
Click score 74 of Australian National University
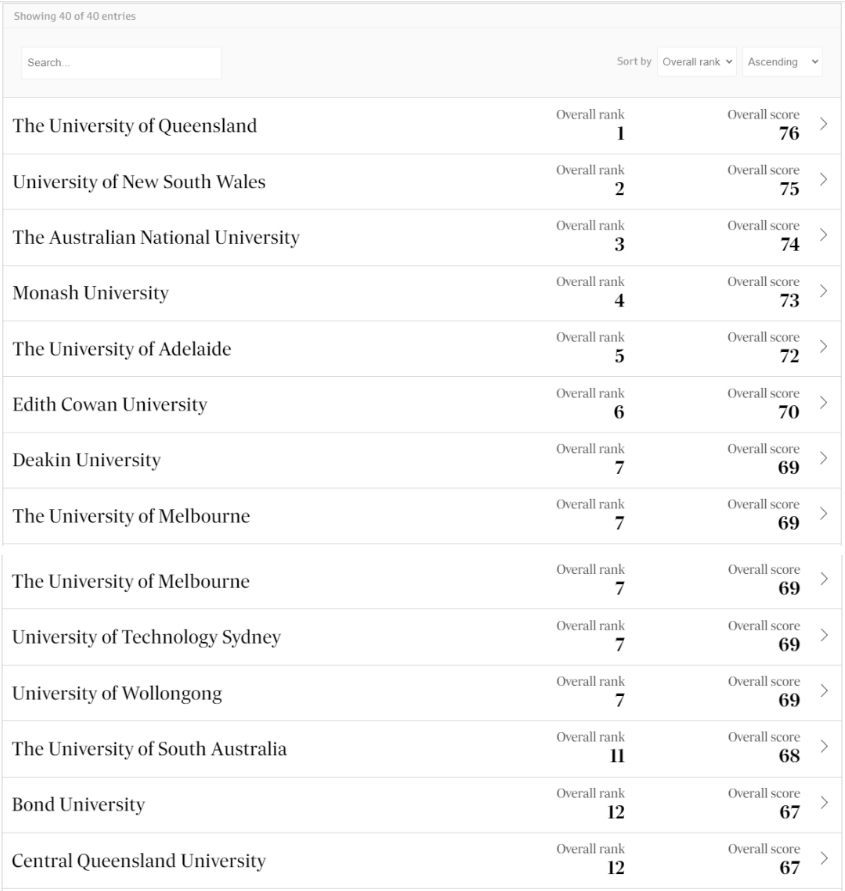(x=789, y=244)
